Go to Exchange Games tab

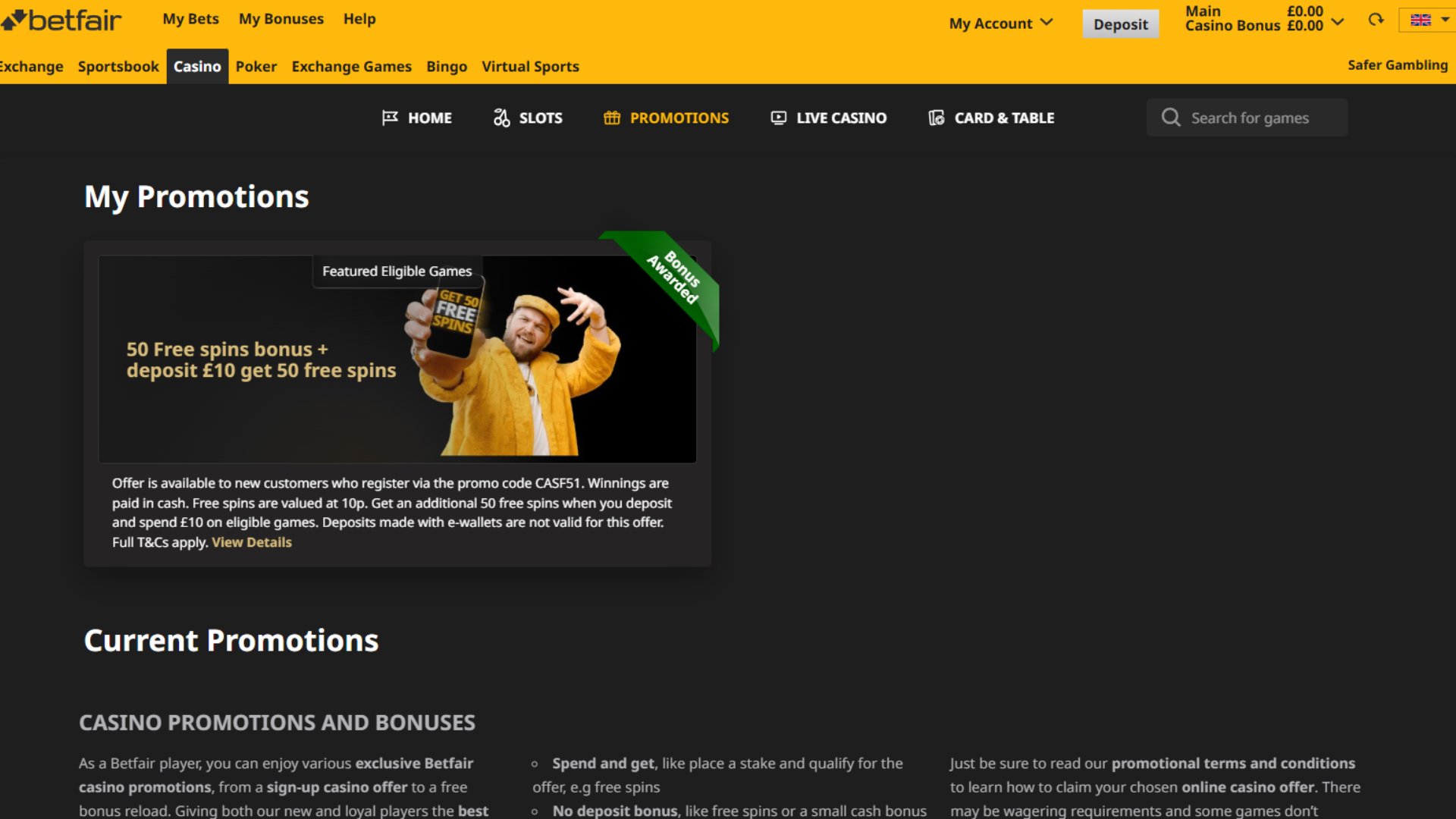click(x=352, y=67)
